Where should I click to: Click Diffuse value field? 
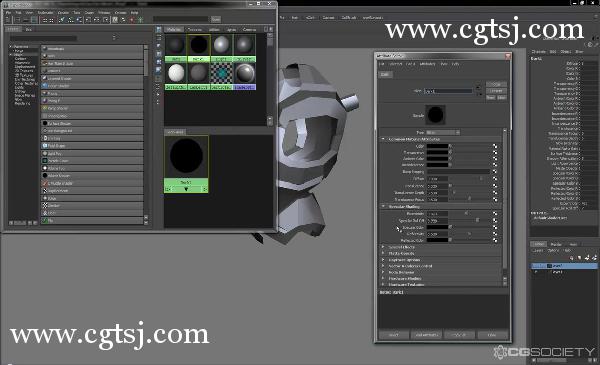[437, 179]
